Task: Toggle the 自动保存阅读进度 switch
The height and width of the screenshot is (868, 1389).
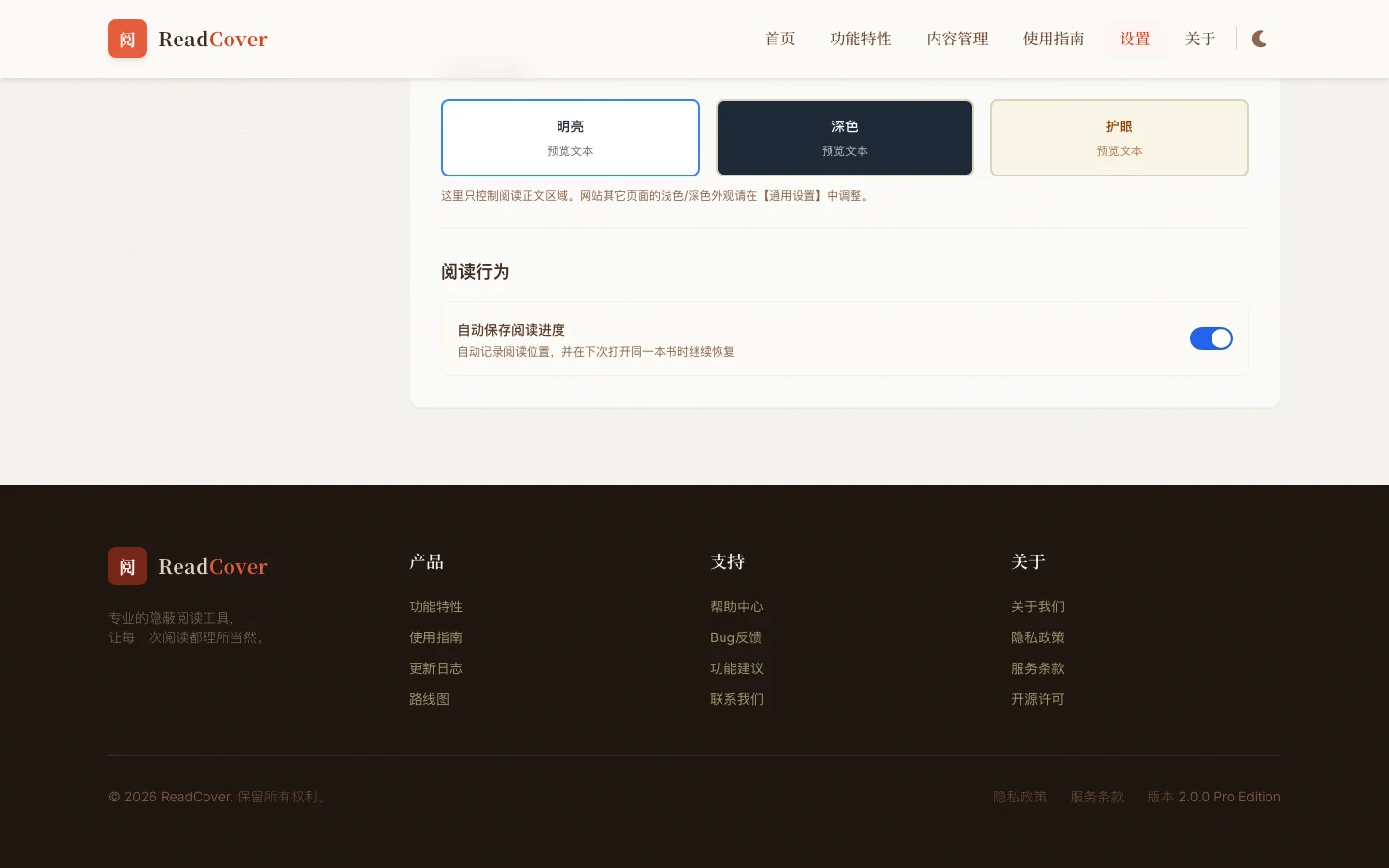Action: click(1212, 339)
